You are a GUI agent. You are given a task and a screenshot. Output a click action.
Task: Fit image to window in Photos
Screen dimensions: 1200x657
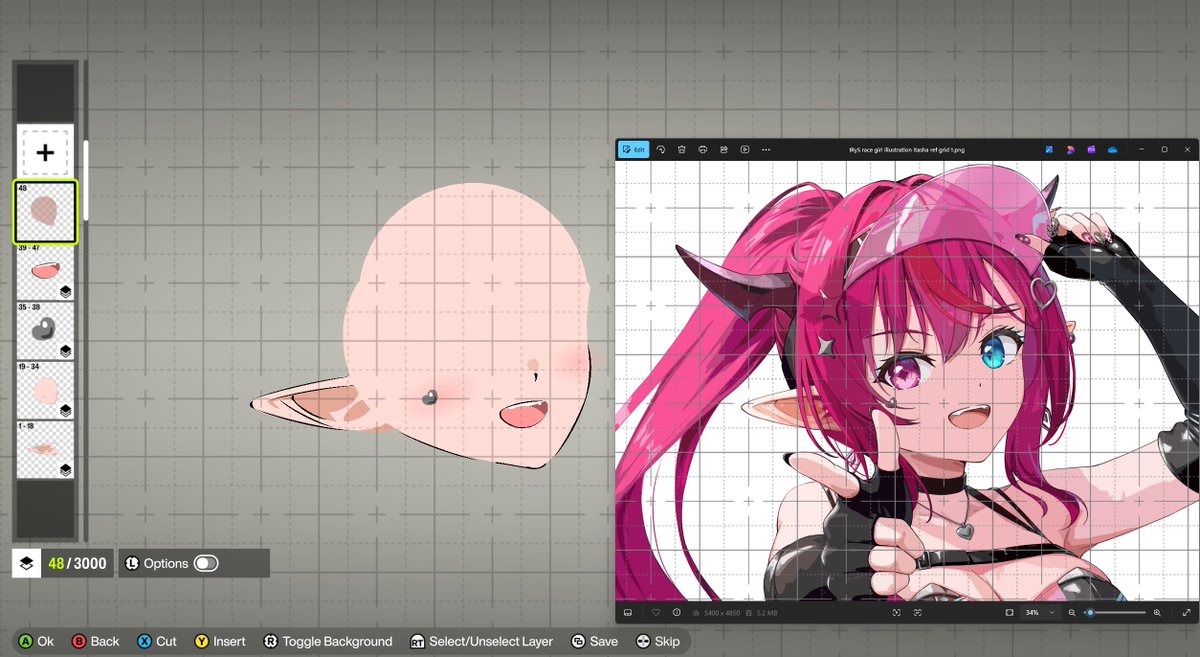1009,612
